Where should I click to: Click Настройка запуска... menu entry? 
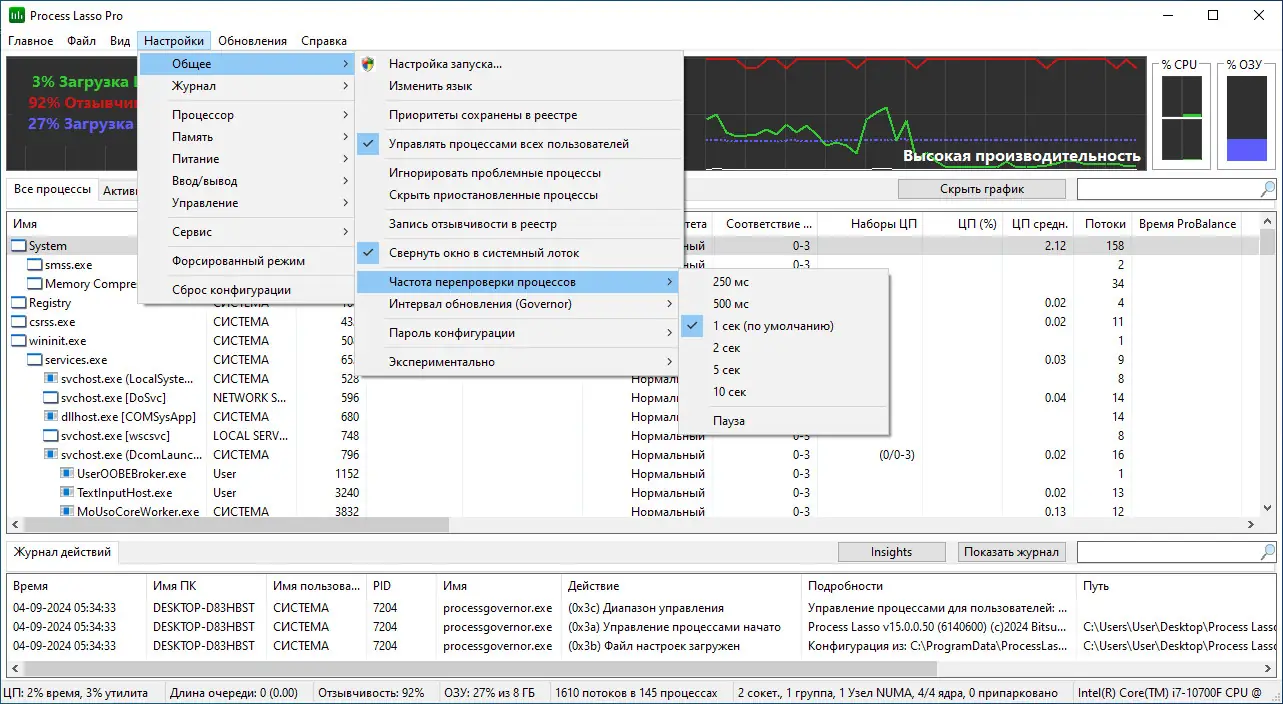point(519,64)
